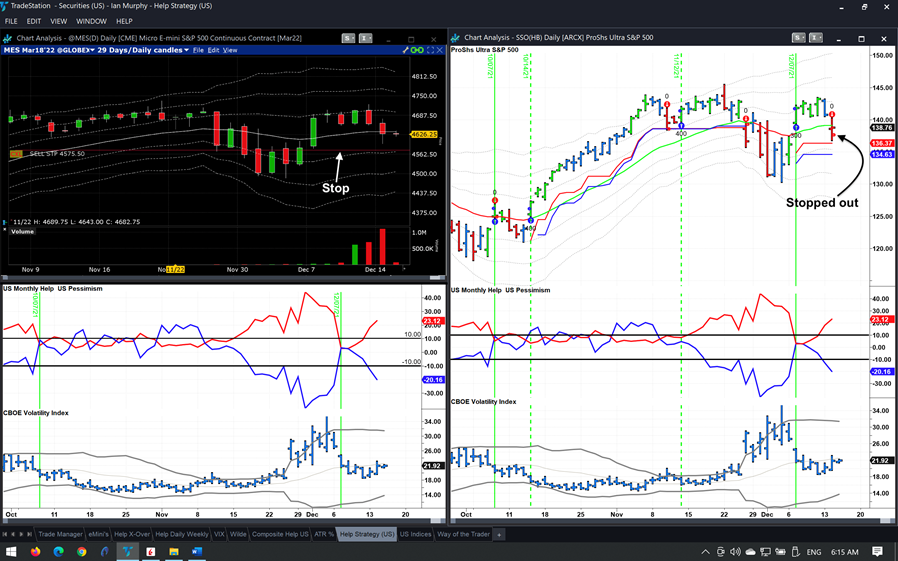898x561 pixels.
Task: Jump to the last workspace tab arrow
Action: click(x=29, y=535)
